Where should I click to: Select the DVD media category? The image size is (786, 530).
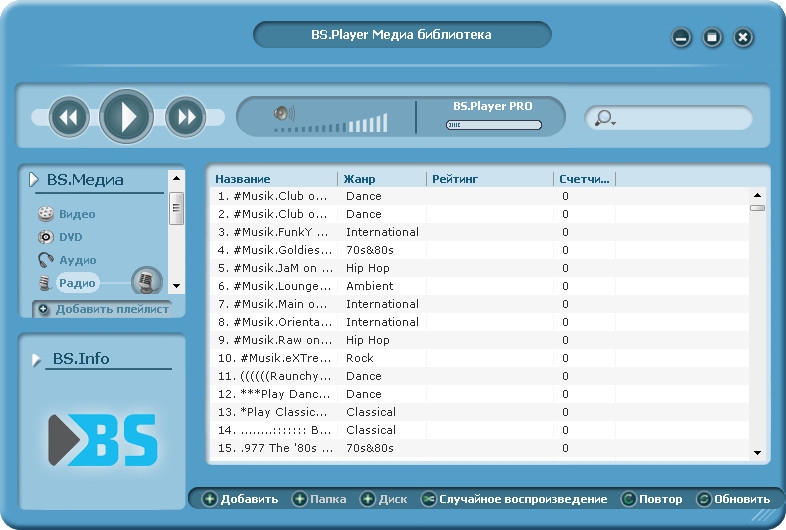pos(71,237)
